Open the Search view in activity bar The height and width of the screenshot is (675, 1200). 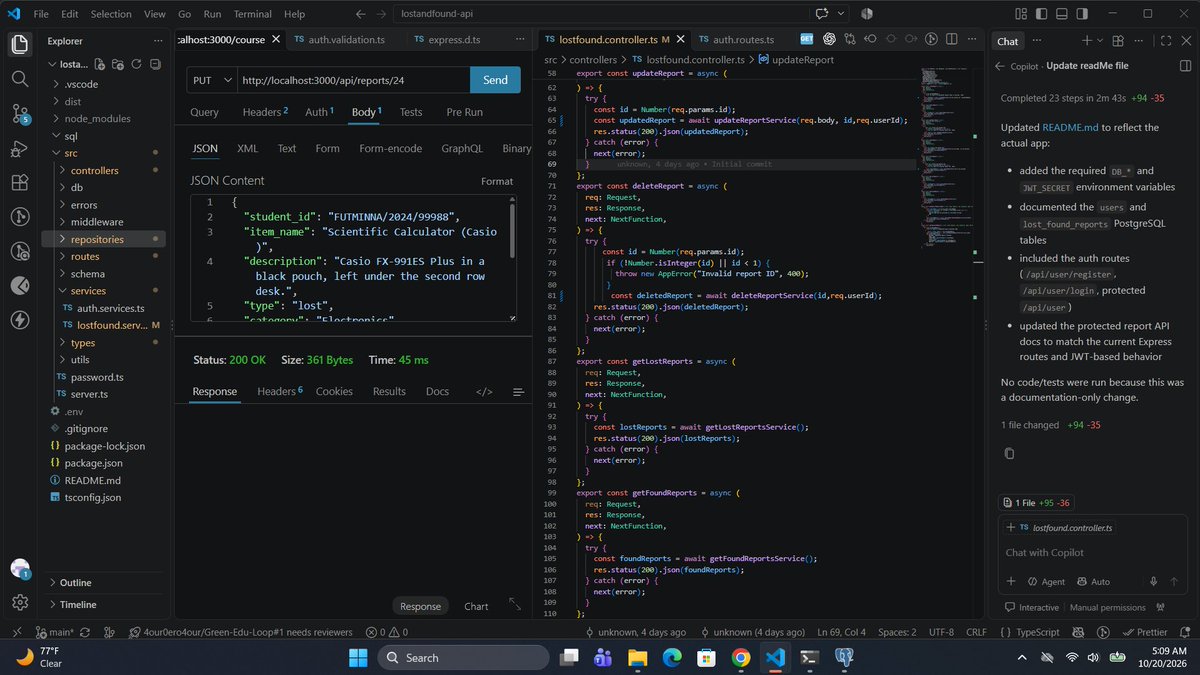pos(20,78)
